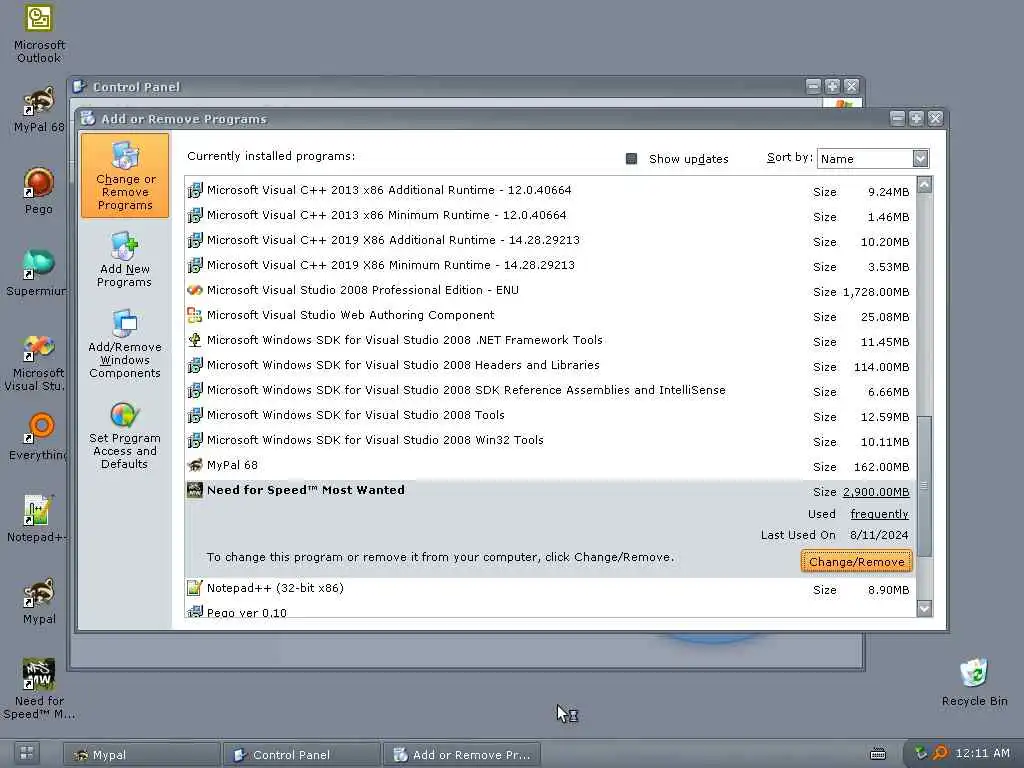
Task: Click the 2,900.00MB size link
Action: pyautogui.click(x=876, y=492)
